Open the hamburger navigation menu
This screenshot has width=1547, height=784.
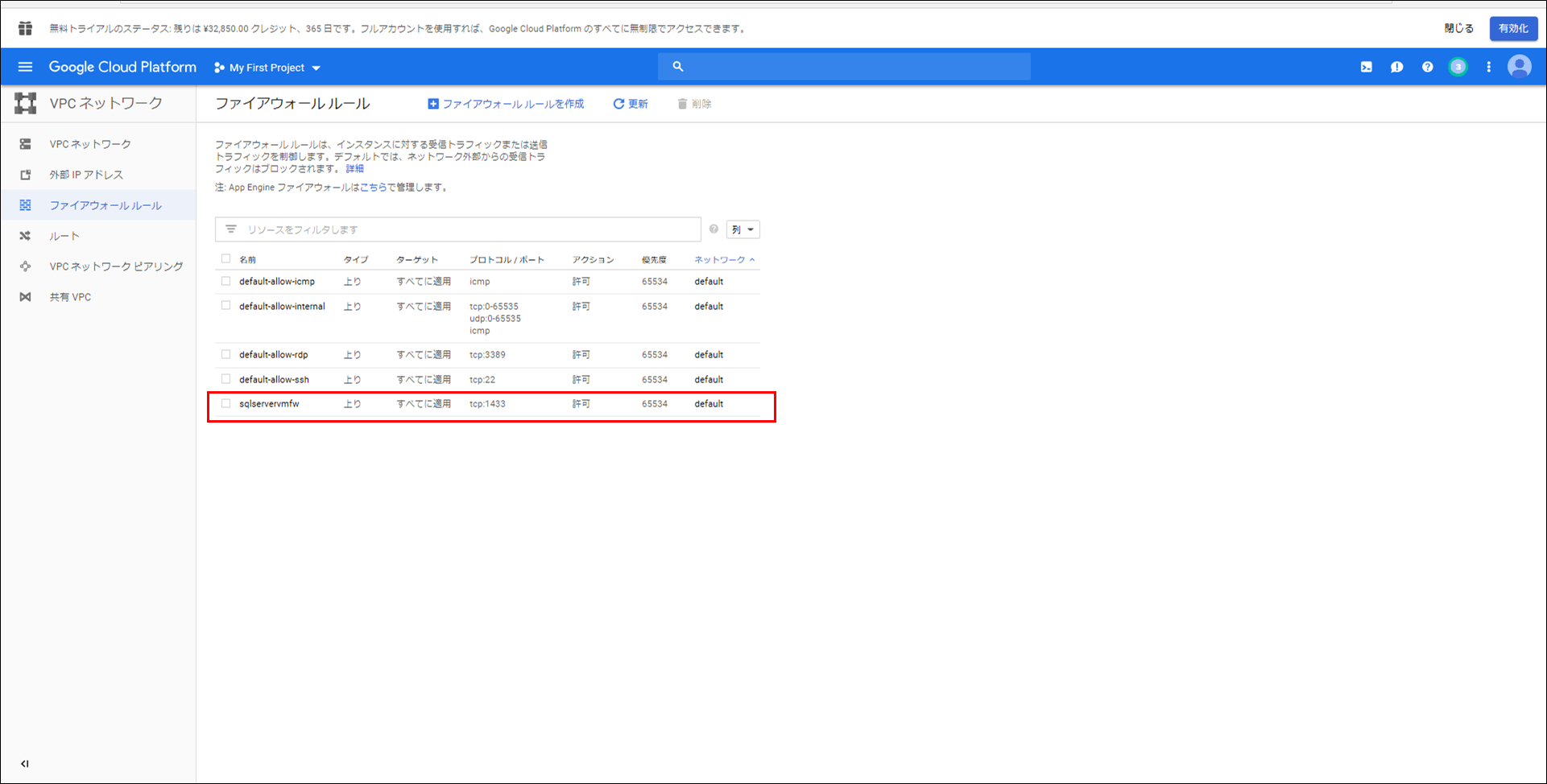click(25, 67)
